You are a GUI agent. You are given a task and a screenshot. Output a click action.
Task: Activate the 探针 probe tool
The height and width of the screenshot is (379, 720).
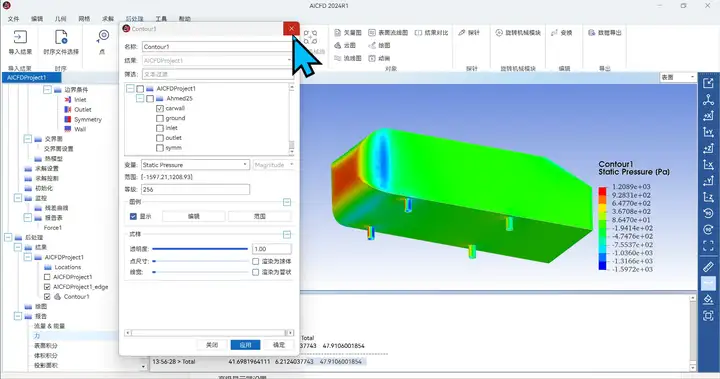pyautogui.click(x=469, y=33)
